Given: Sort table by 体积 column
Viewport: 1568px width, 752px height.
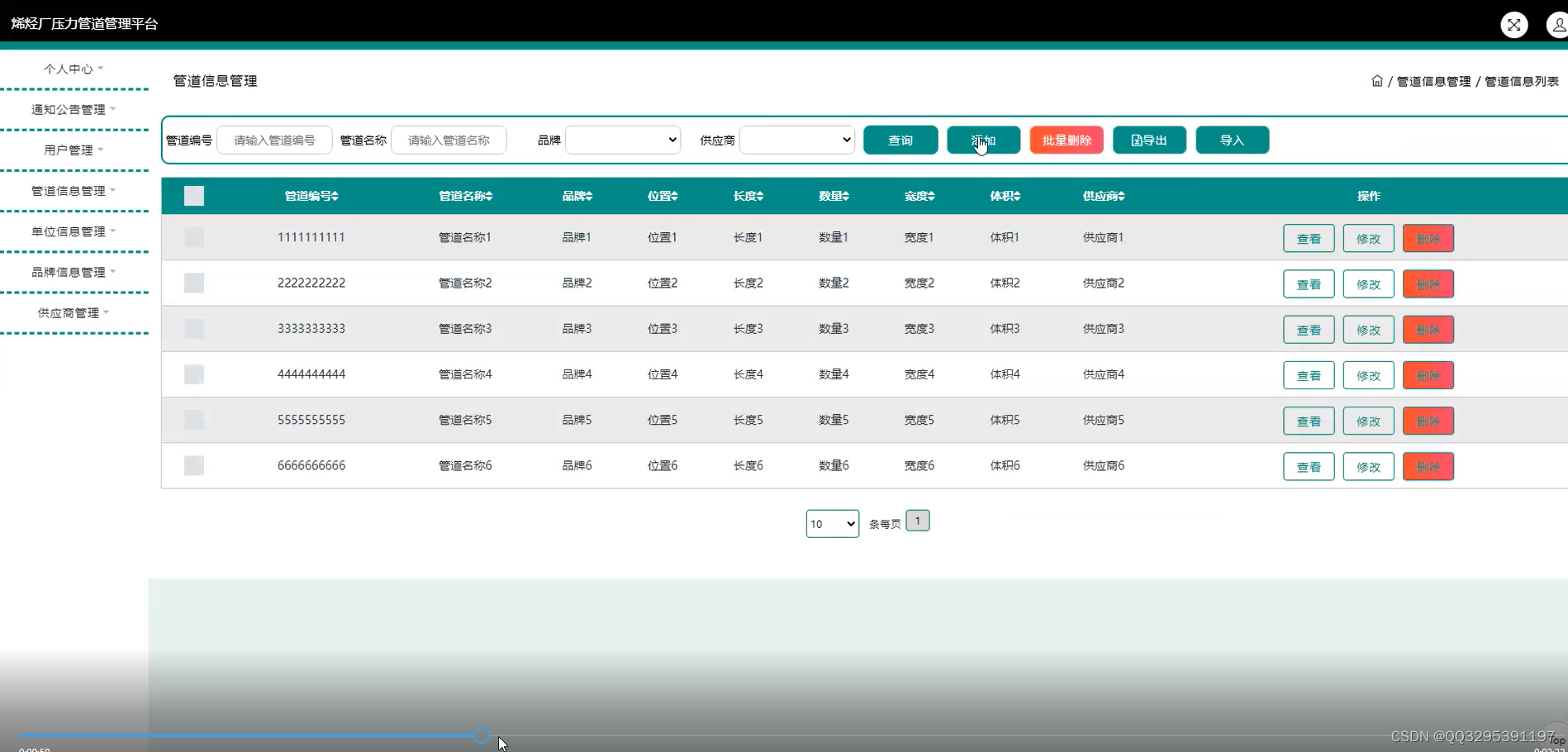Looking at the screenshot, I should click(x=1005, y=196).
